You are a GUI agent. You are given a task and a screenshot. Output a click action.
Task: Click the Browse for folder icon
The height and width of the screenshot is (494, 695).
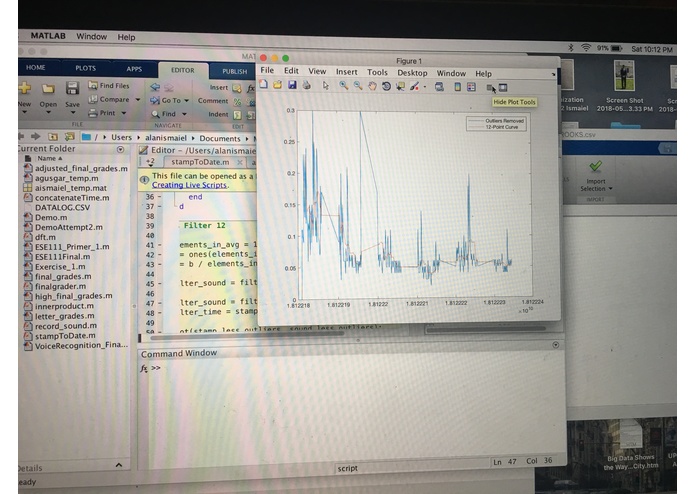(69, 136)
